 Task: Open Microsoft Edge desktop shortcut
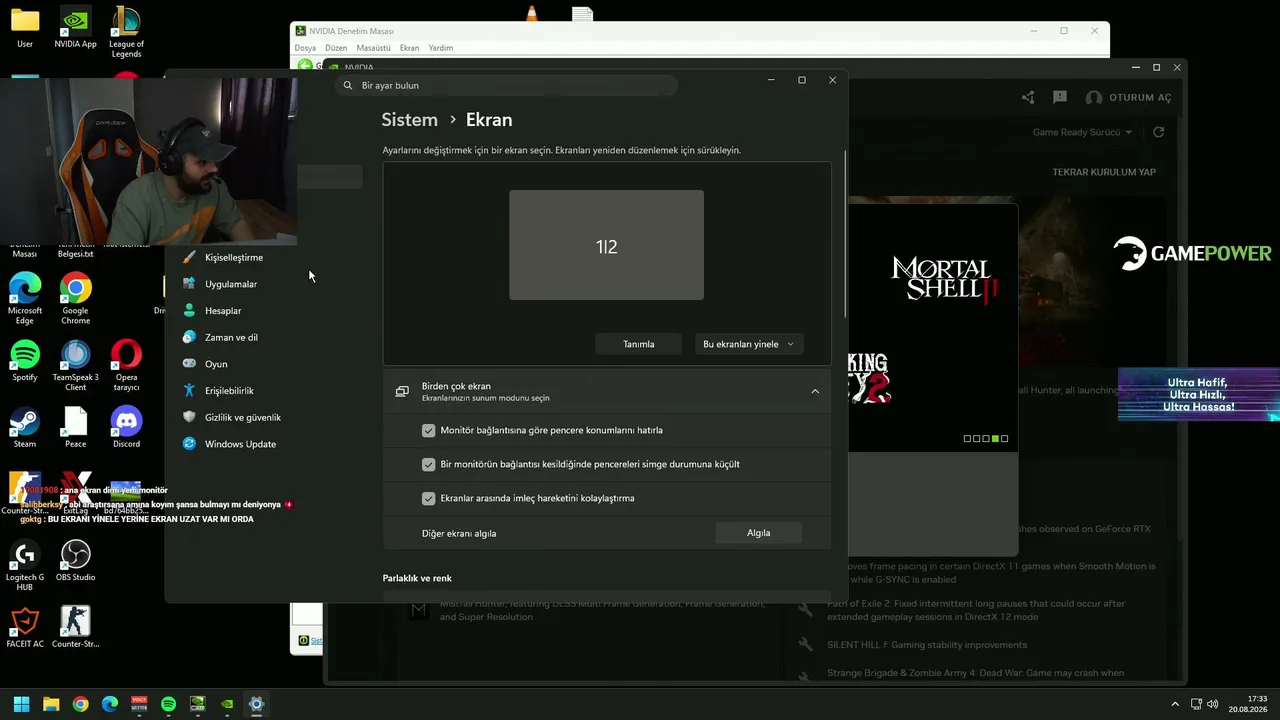tap(25, 298)
